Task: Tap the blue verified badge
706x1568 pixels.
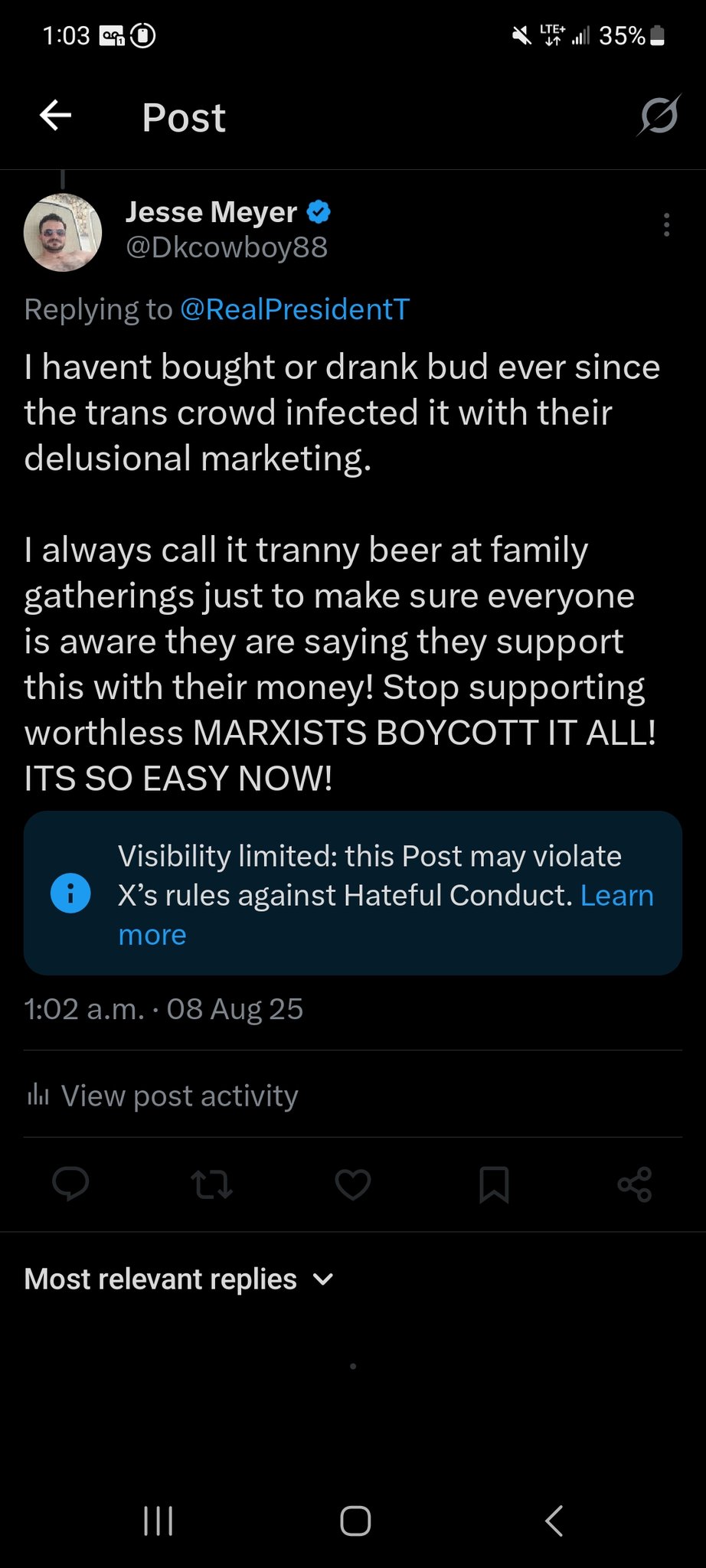Action: tap(319, 212)
